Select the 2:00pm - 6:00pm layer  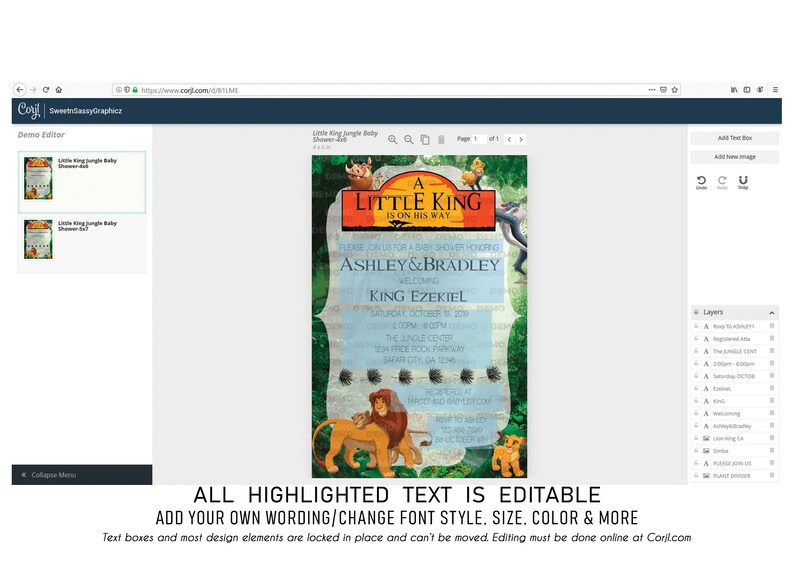point(735,363)
